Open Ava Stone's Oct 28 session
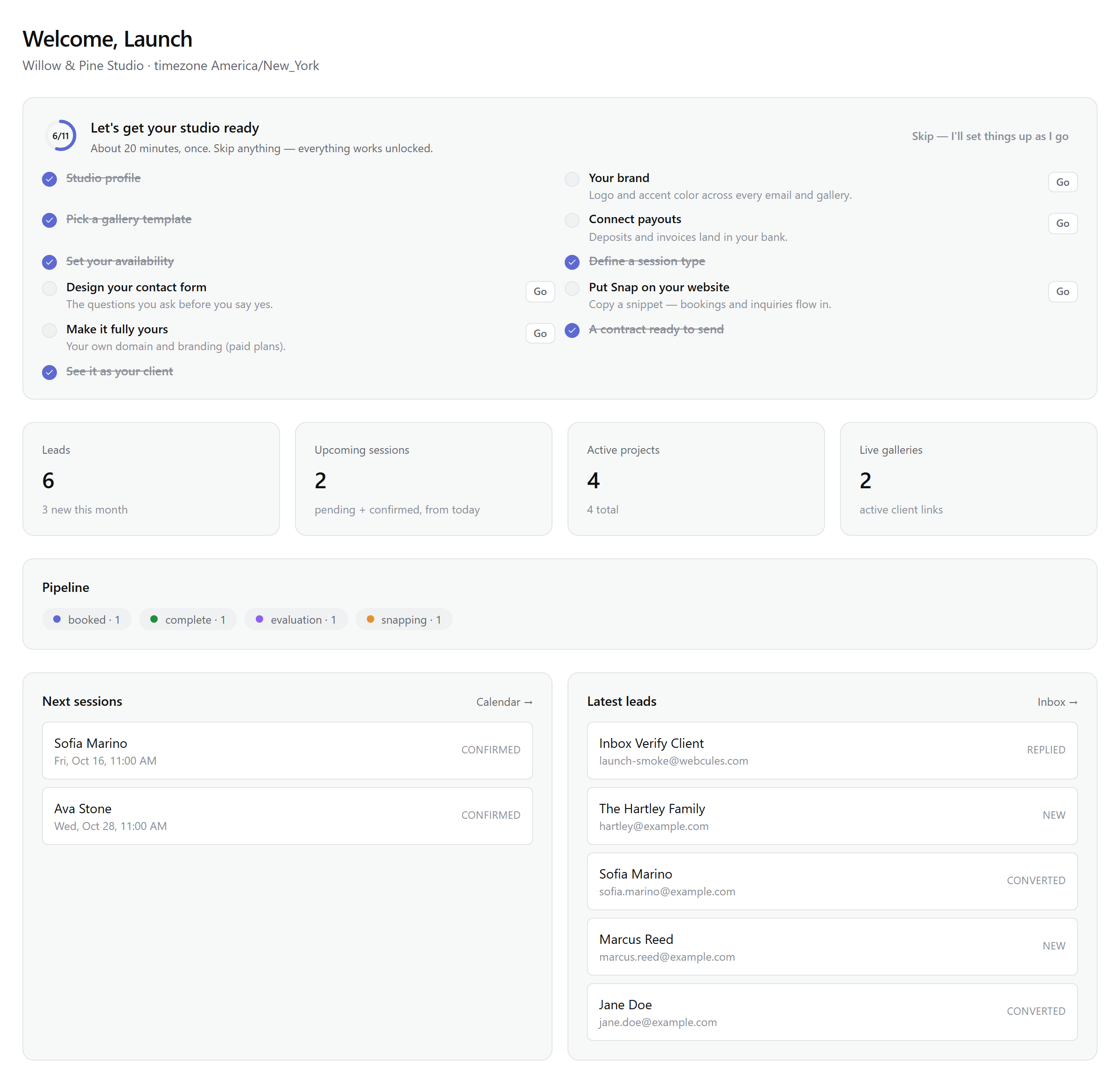The width and height of the screenshot is (1120, 1083). click(x=287, y=816)
